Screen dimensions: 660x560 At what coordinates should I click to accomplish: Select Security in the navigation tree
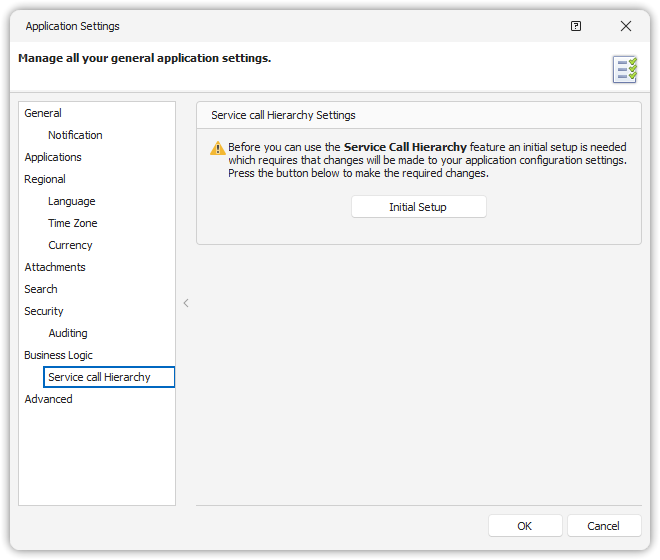pyautogui.click(x=44, y=311)
